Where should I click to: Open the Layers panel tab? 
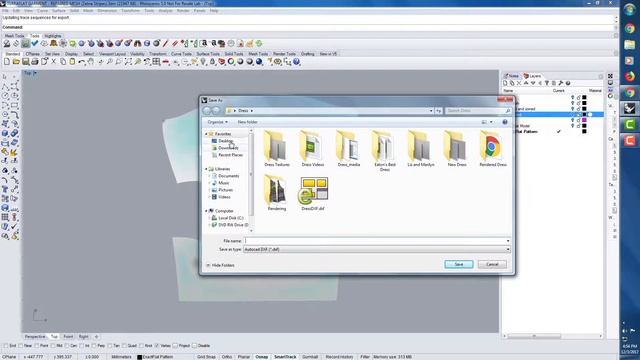point(532,76)
